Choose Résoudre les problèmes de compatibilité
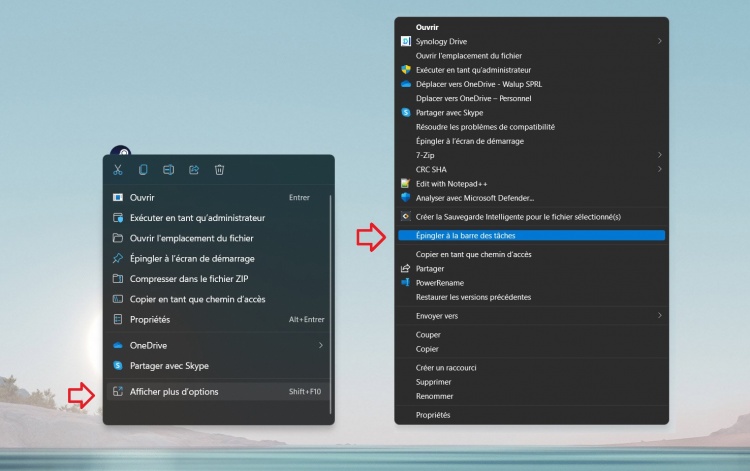750x471 pixels. click(x=485, y=127)
